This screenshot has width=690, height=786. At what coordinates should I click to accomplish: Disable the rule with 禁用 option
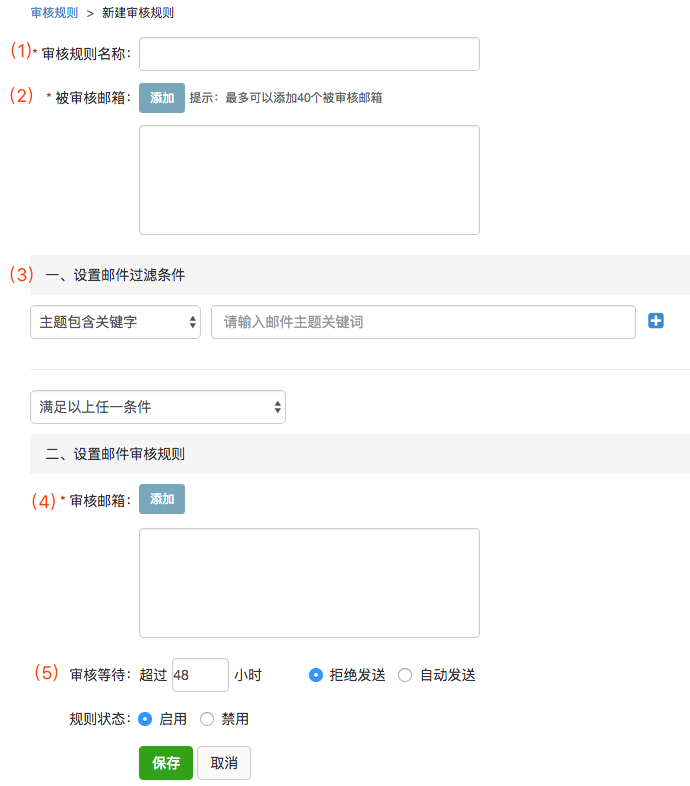207,719
